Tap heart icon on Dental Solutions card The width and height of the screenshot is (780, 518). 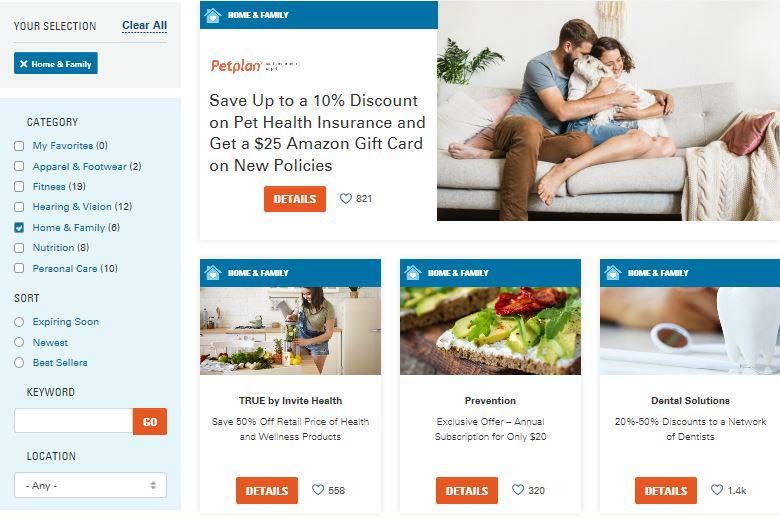[x=717, y=490]
